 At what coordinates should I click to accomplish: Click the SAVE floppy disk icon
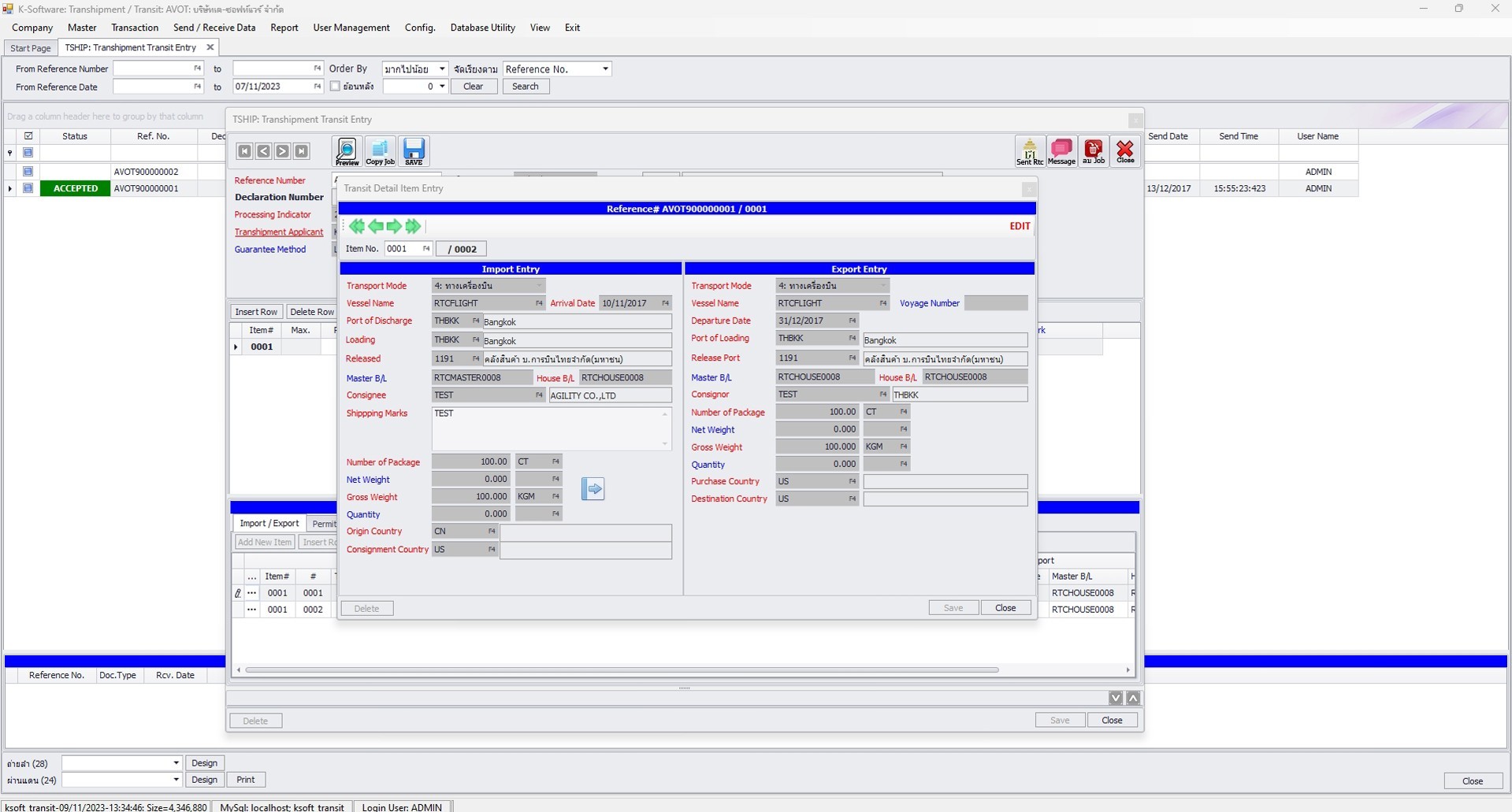pyautogui.click(x=414, y=150)
